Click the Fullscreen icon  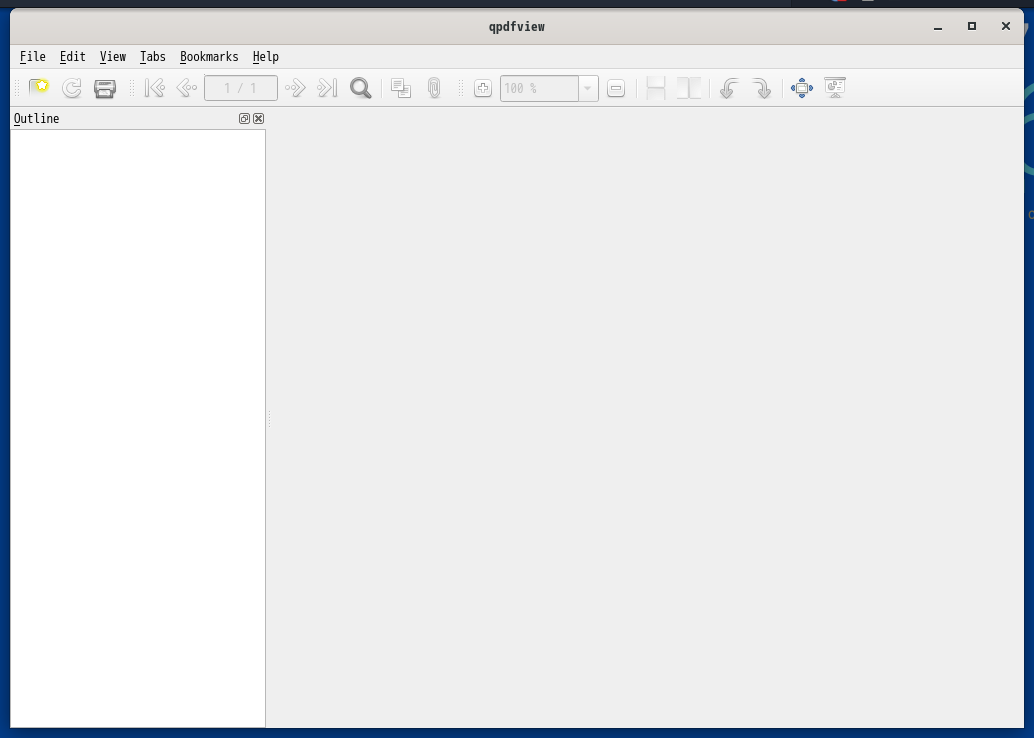[802, 88]
